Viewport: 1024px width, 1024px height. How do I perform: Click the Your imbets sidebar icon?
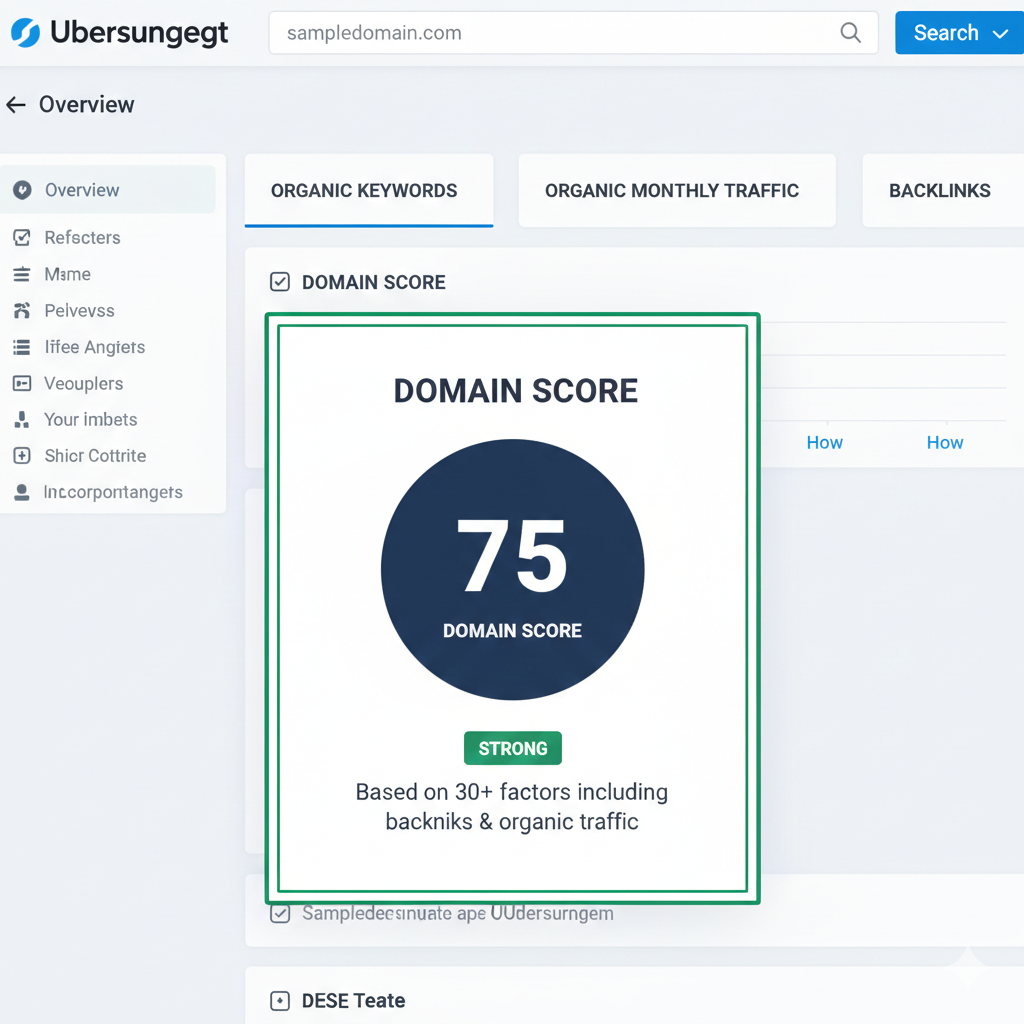21,420
